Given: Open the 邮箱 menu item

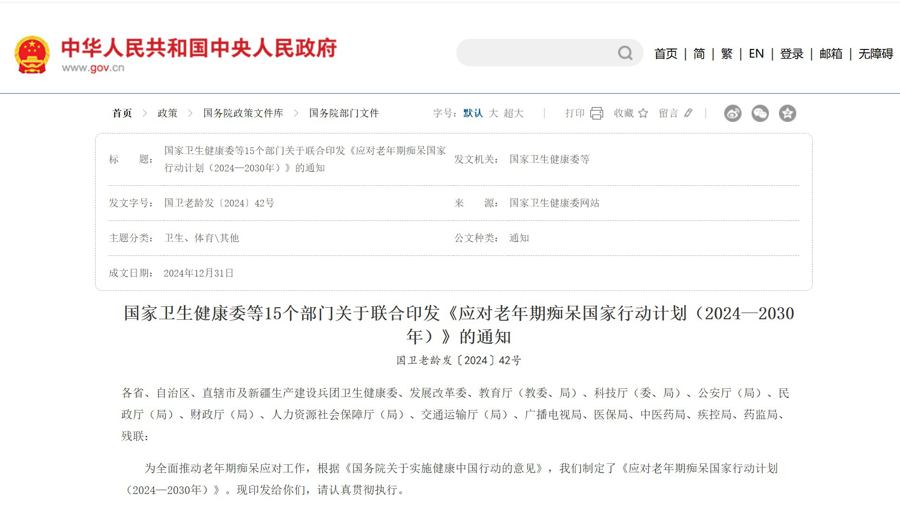Looking at the screenshot, I should (831, 54).
